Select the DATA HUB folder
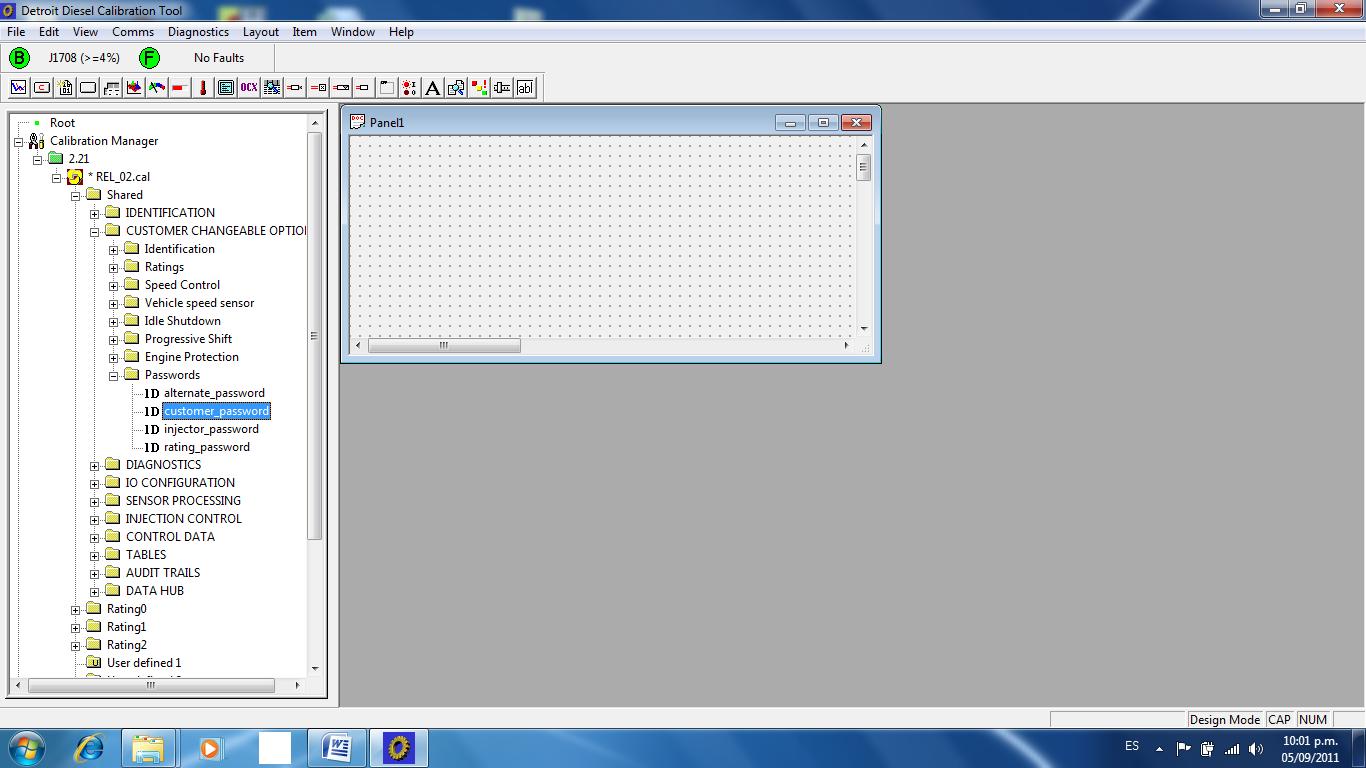The width and height of the screenshot is (1366, 768). click(x=155, y=591)
